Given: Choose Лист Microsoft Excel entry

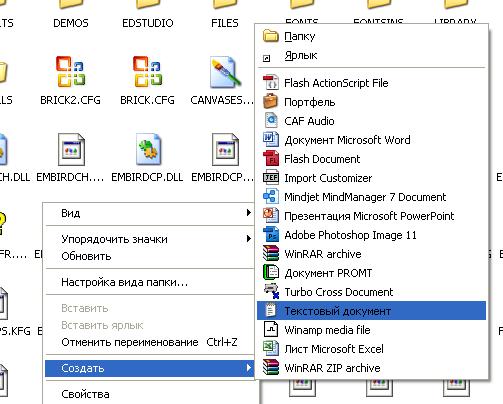Looking at the screenshot, I should 371,349.
